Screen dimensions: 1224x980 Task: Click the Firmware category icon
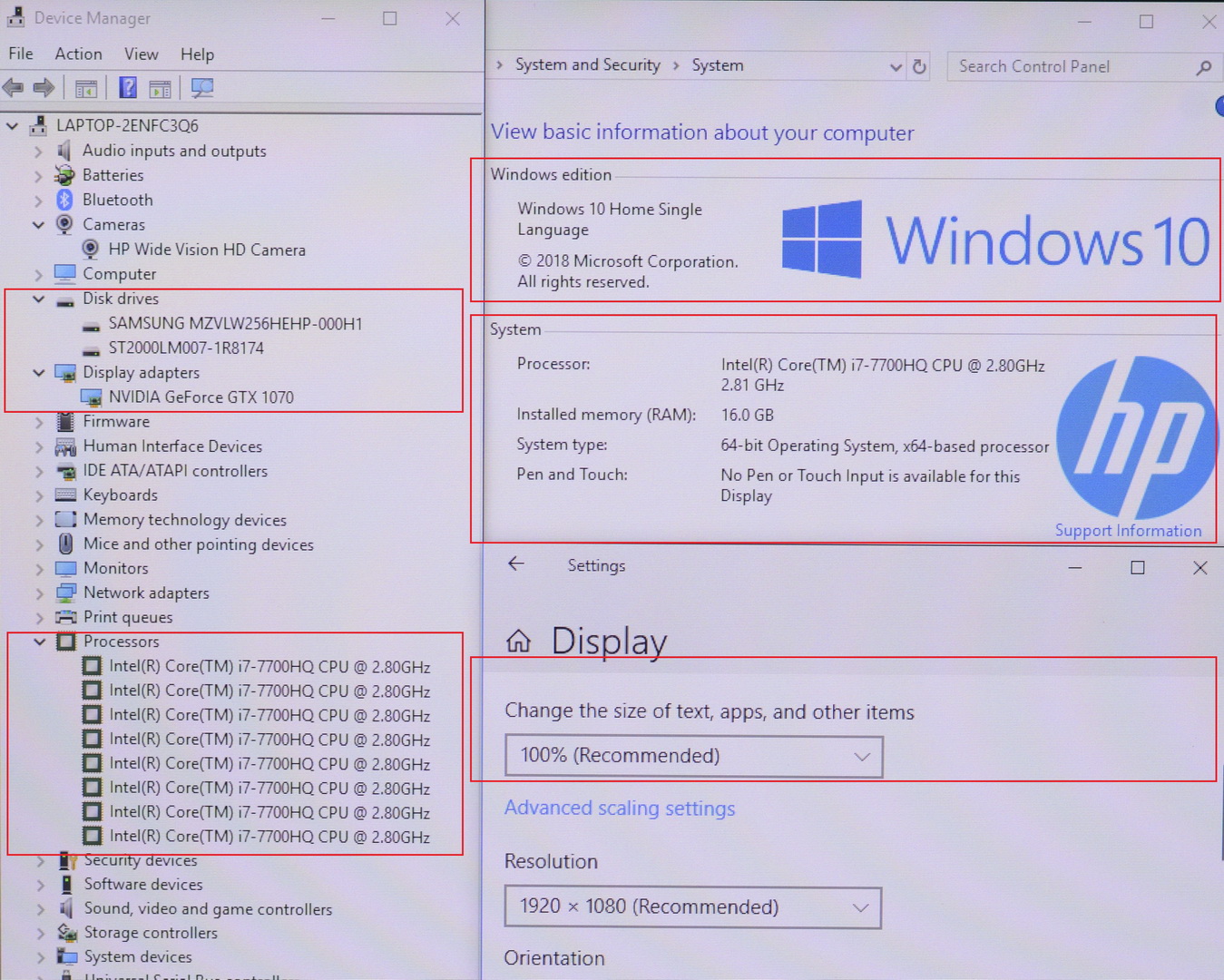tap(65, 422)
